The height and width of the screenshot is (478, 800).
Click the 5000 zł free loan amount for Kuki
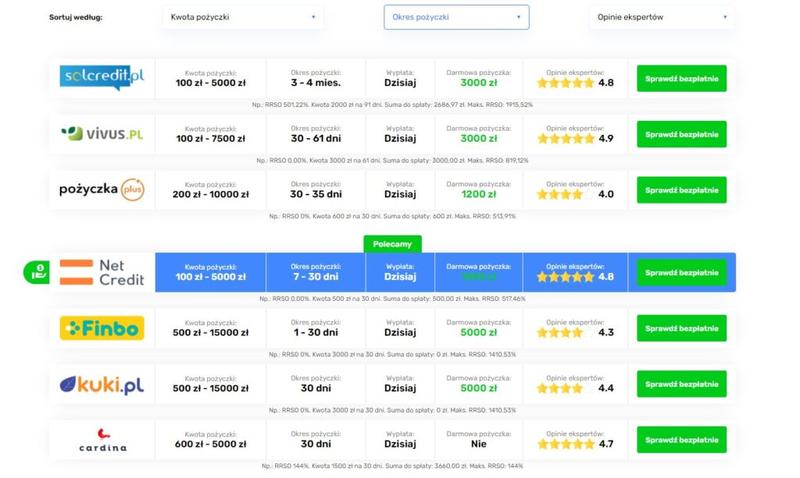[478, 389]
